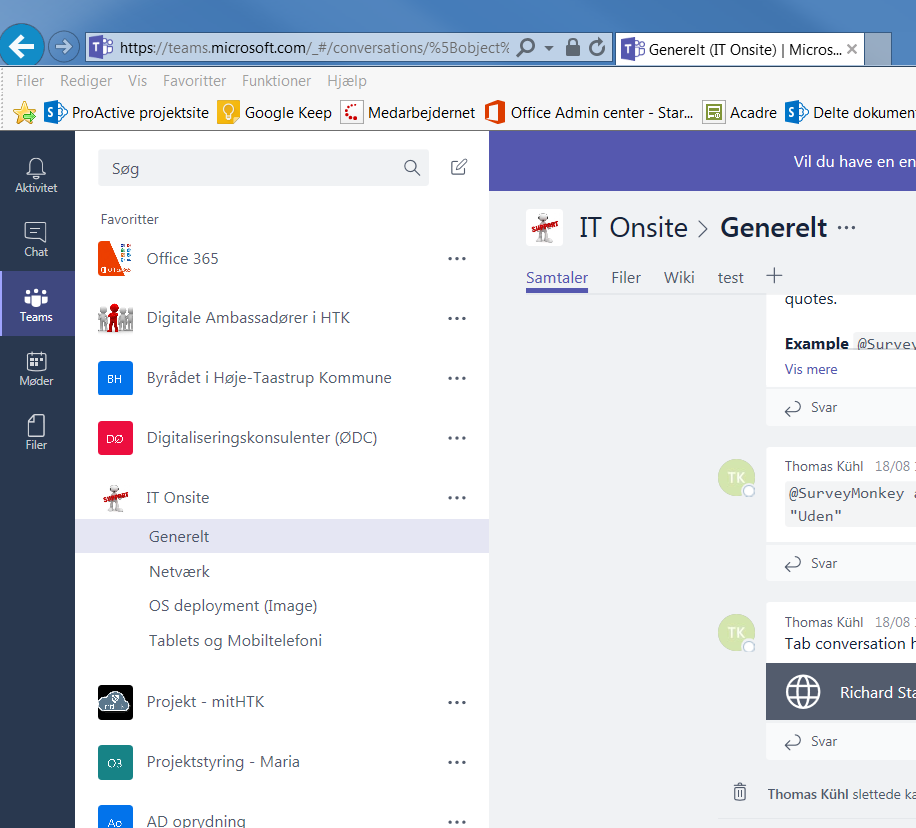The width and height of the screenshot is (916, 828).
Task: Click the Vis mere link
Action: tap(811, 369)
